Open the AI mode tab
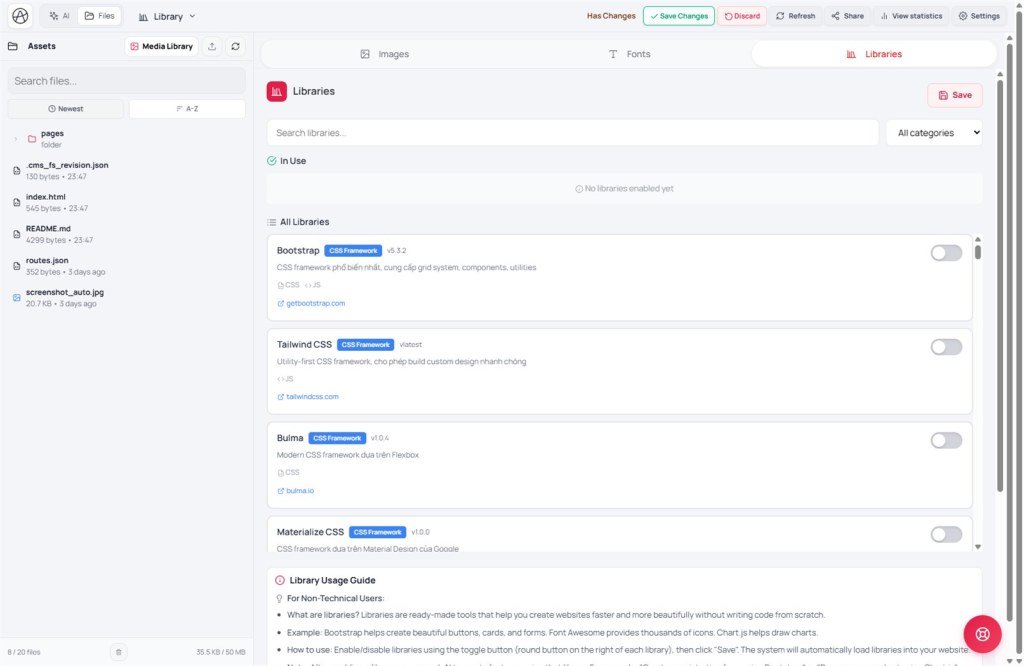Image resolution: width=1024 pixels, height=666 pixels. [59, 16]
